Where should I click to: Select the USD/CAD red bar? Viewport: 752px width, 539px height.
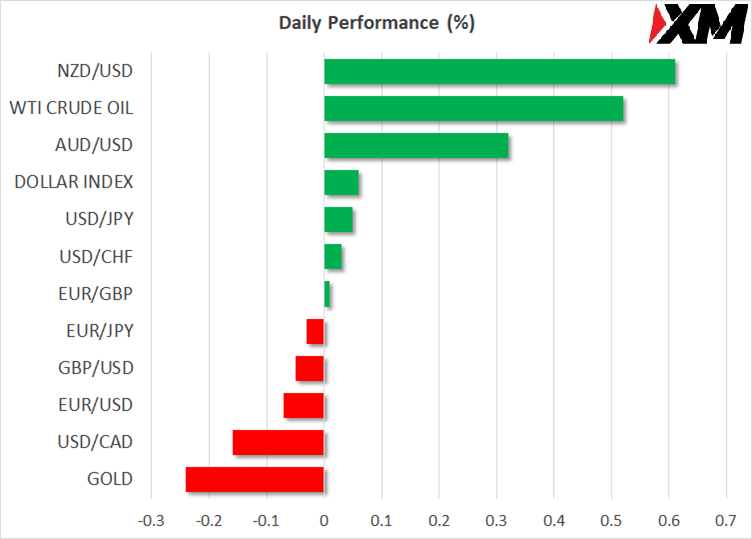pyautogui.click(x=278, y=442)
